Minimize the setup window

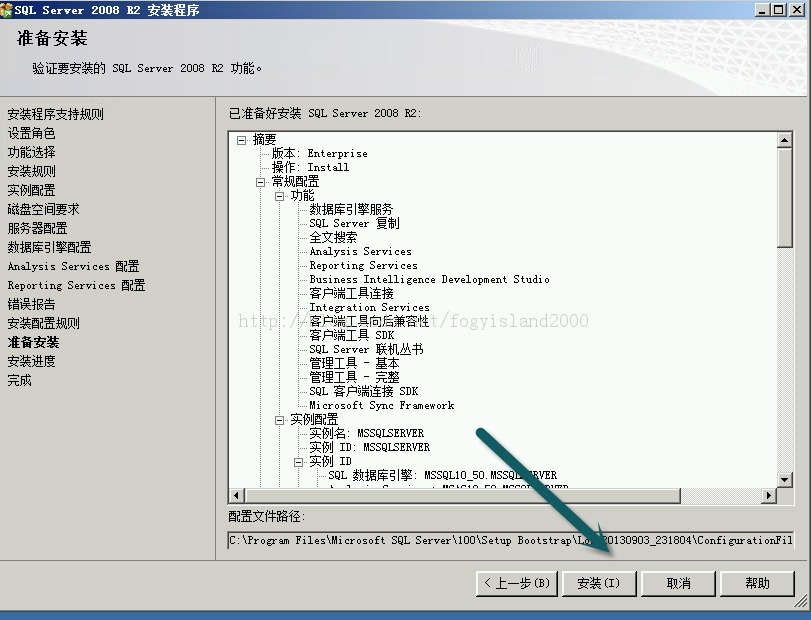tap(761, 10)
